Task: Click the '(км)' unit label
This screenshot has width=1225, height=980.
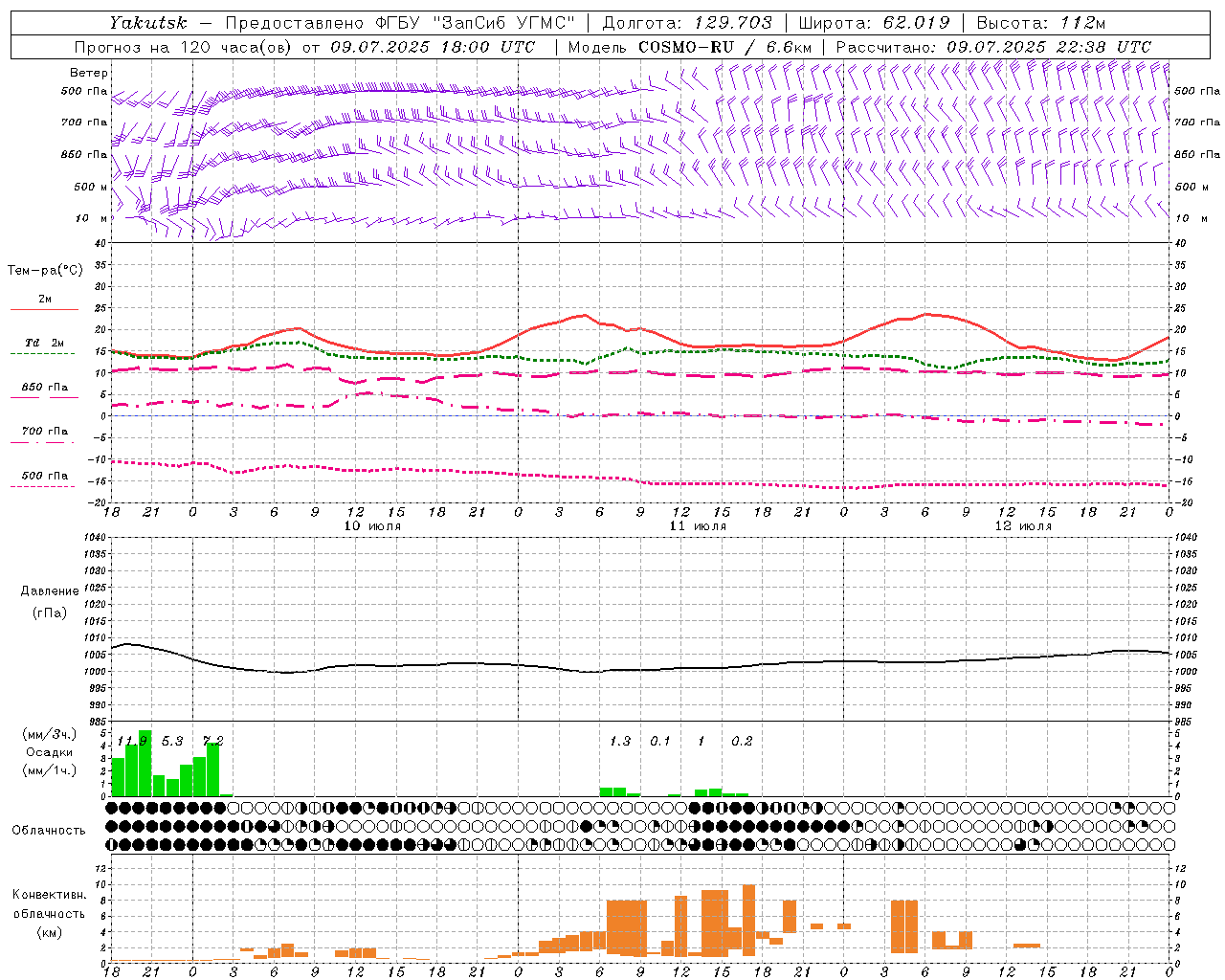Action: point(49,932)
